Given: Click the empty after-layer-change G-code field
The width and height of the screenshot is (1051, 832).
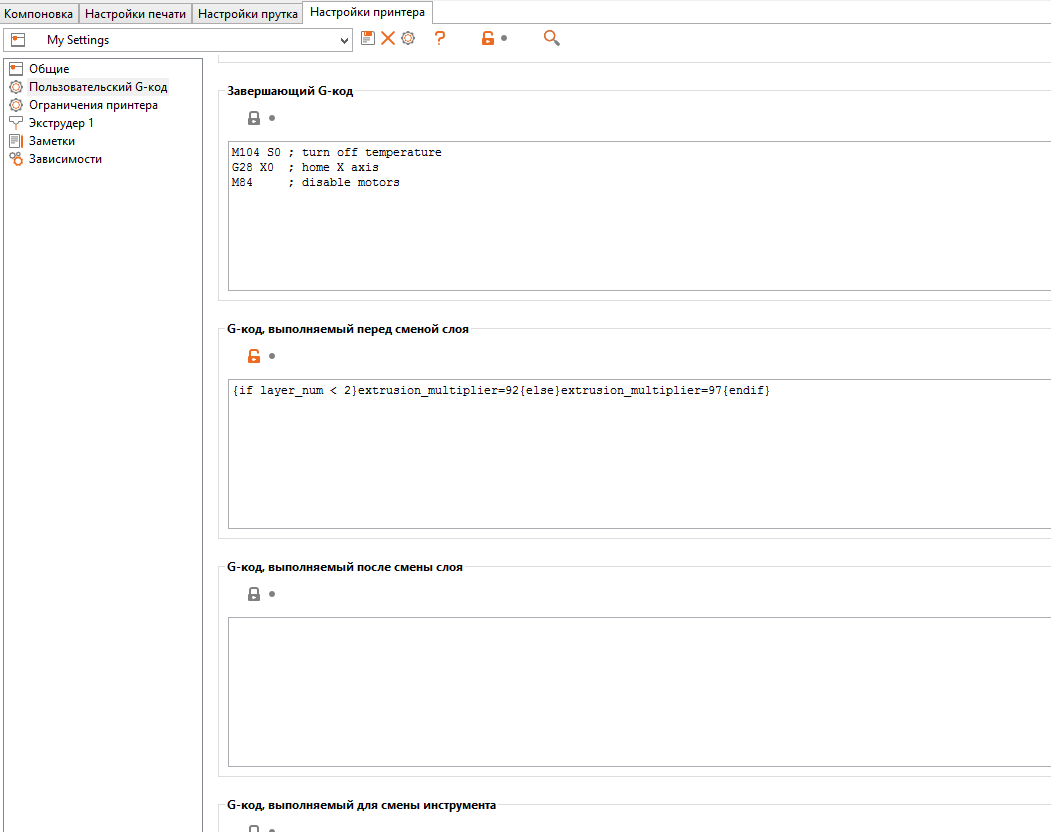Looking at the screenshot, I should tap(638, 691).
